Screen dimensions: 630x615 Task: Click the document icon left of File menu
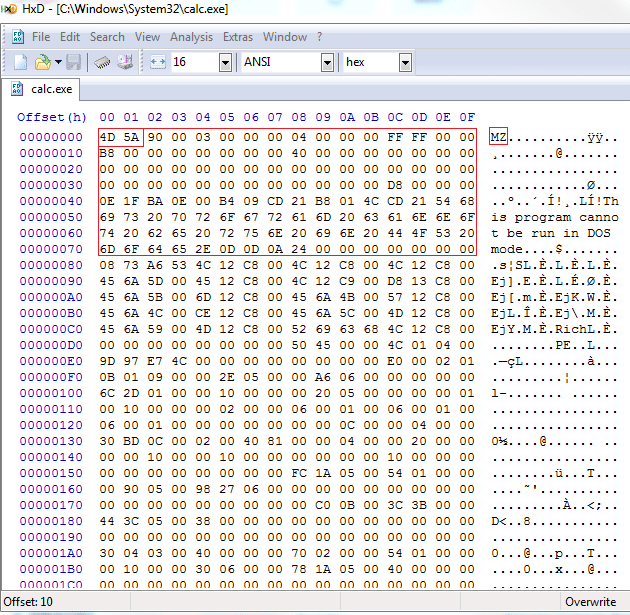[18, 37]
